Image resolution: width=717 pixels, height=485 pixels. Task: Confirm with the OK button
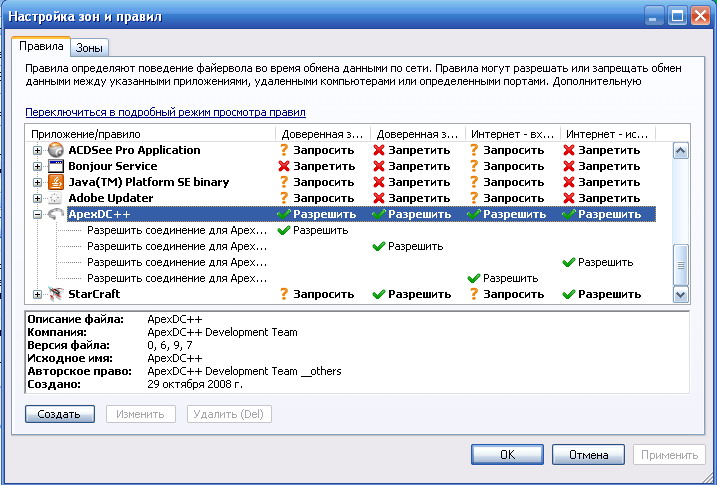508,454
